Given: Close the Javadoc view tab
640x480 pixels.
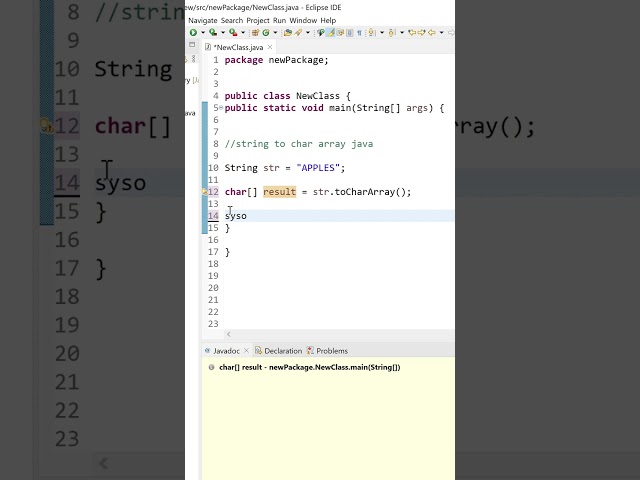Looking at the screenshot, I should pos(246,351).
